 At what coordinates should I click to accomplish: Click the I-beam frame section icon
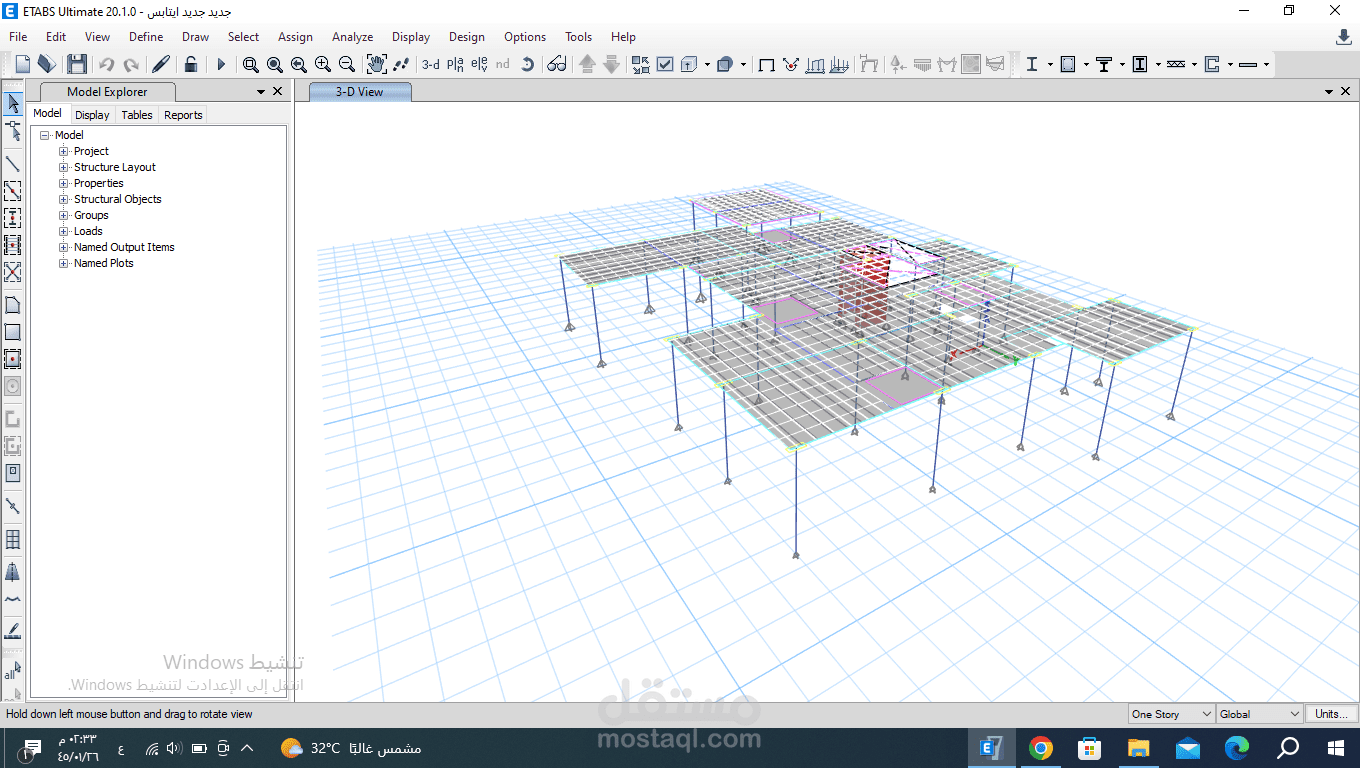[x=1032, y=64]
